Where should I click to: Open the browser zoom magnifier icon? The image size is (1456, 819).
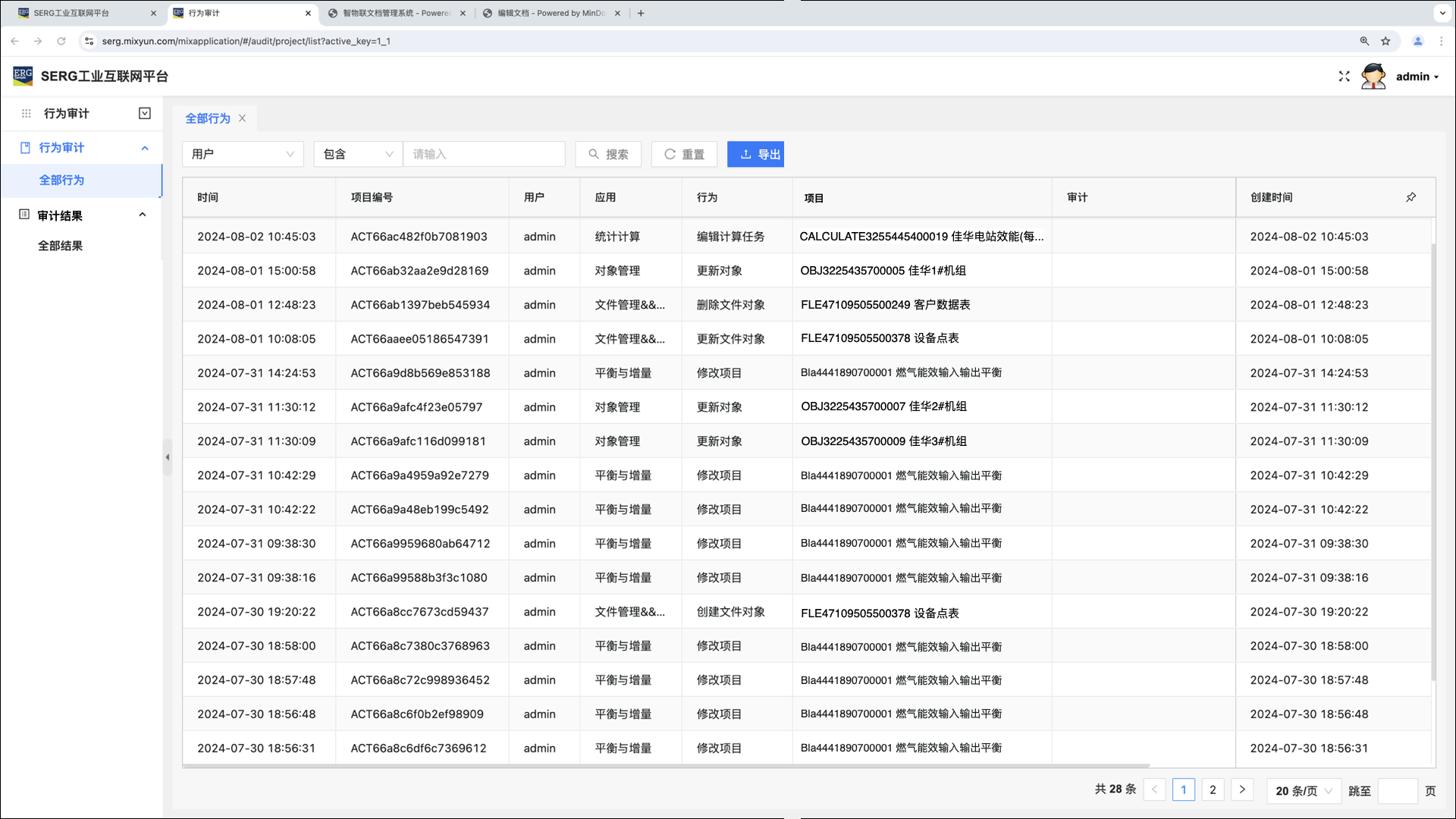pyautogui.click(x=1364, y=41)
